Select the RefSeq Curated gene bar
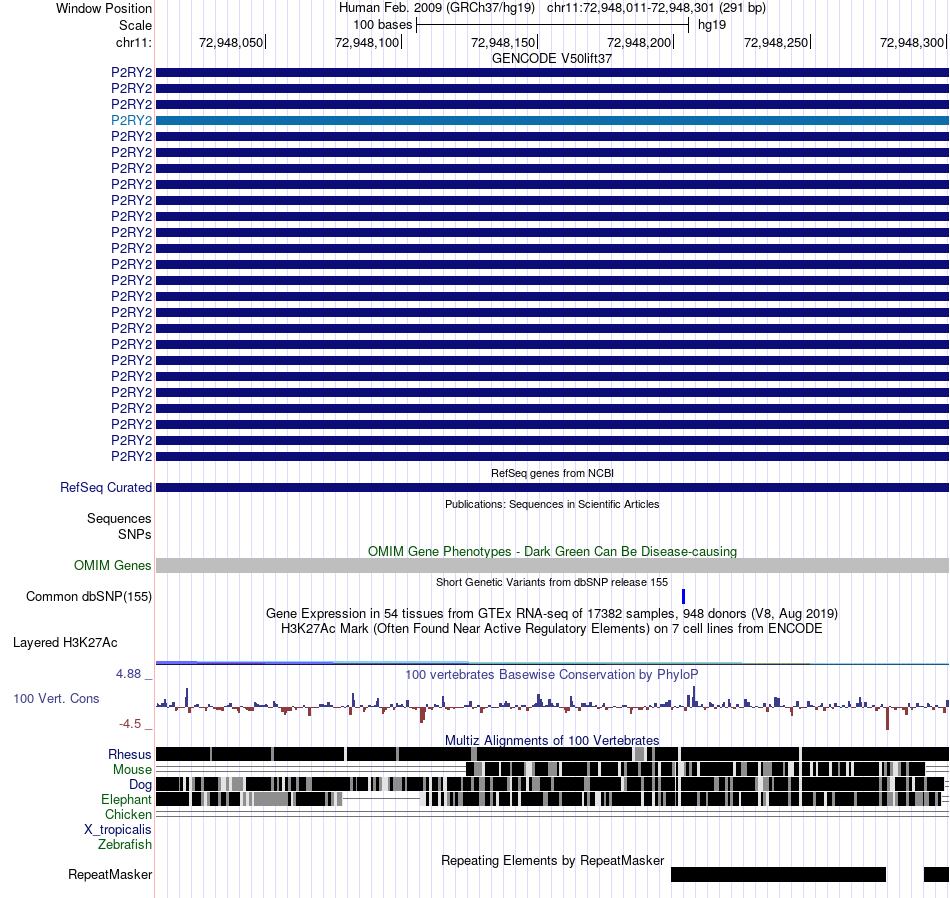Screen dimensions: 950x898 click(x=553, y=488)
